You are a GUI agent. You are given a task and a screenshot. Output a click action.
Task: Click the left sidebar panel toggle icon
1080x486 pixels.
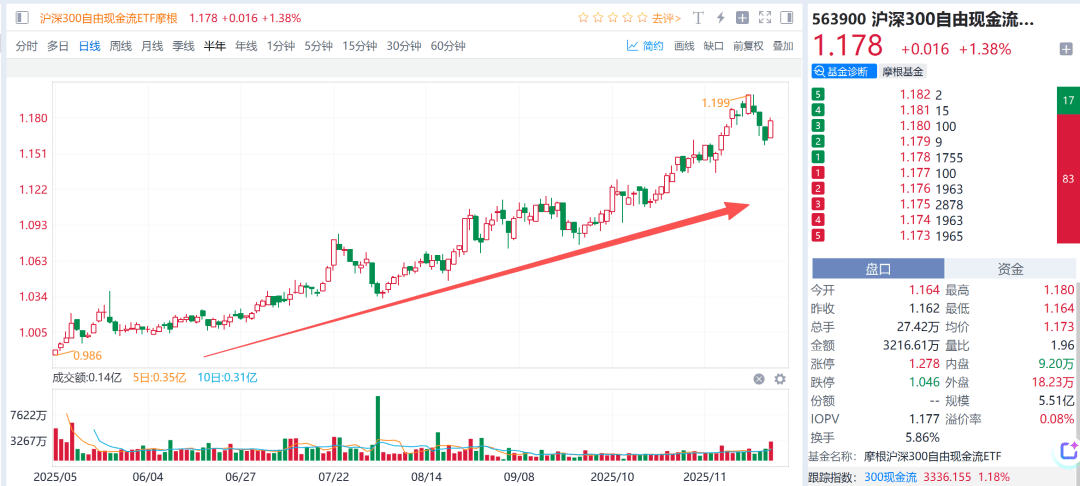[x=23, y=18]
